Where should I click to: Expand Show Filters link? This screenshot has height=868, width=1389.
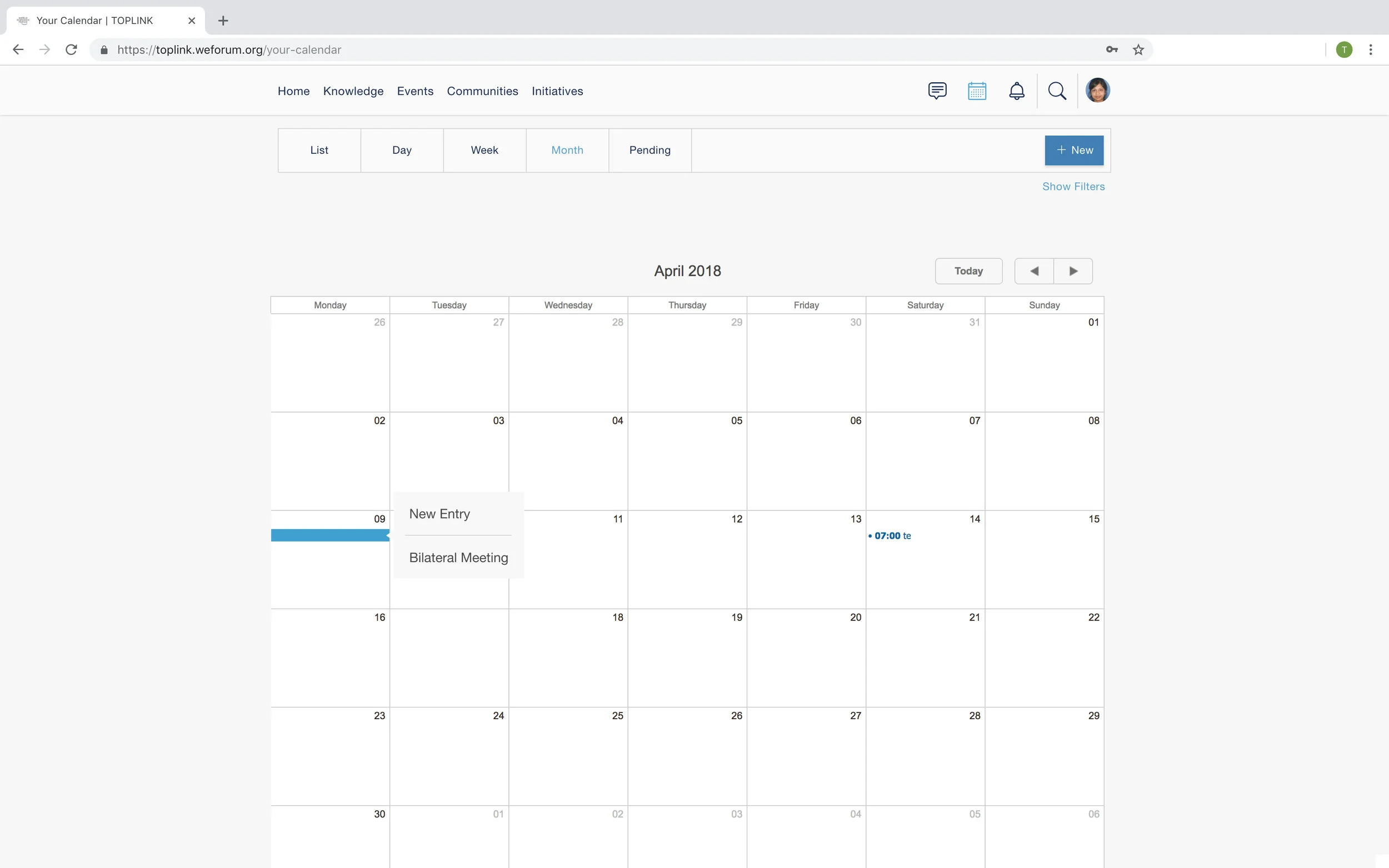(1073, 187)
